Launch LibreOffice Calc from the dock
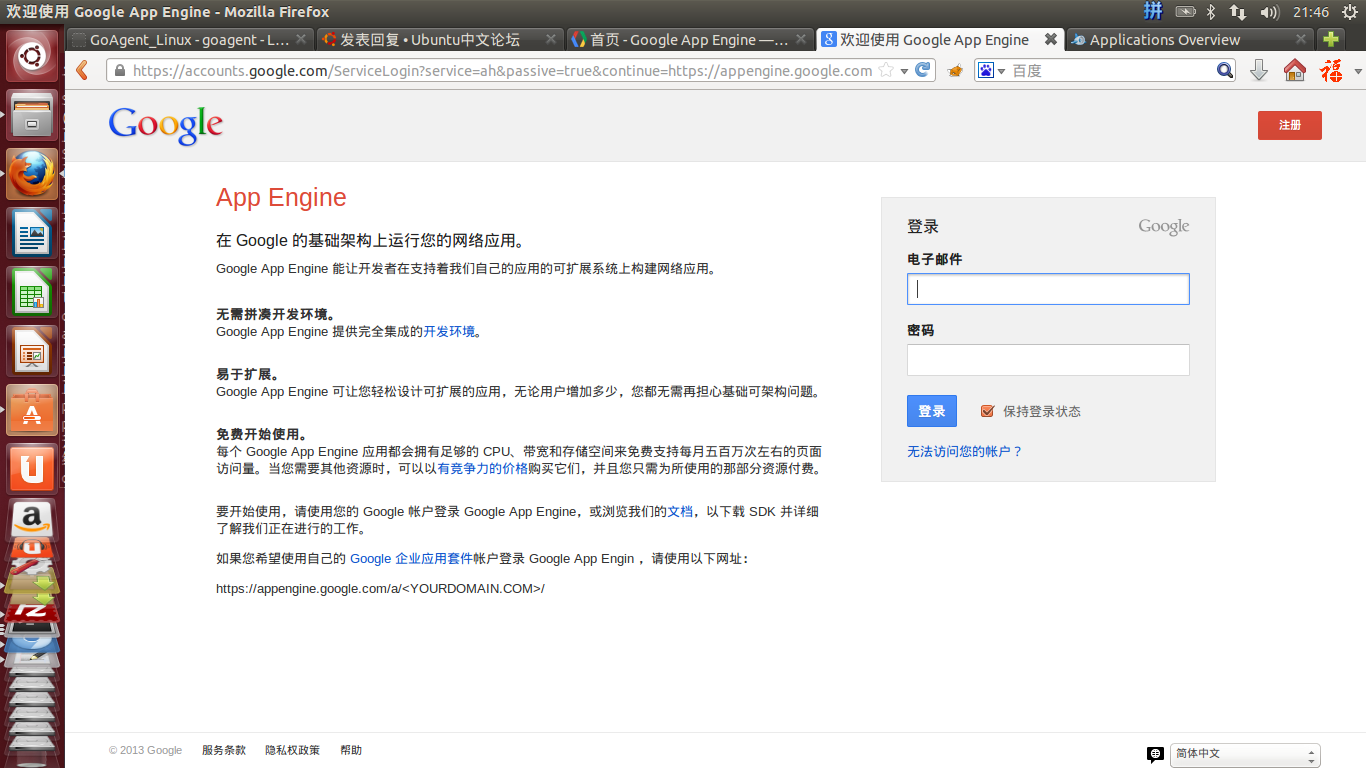This screenshot has width=1366, height=768. point(32,292)
